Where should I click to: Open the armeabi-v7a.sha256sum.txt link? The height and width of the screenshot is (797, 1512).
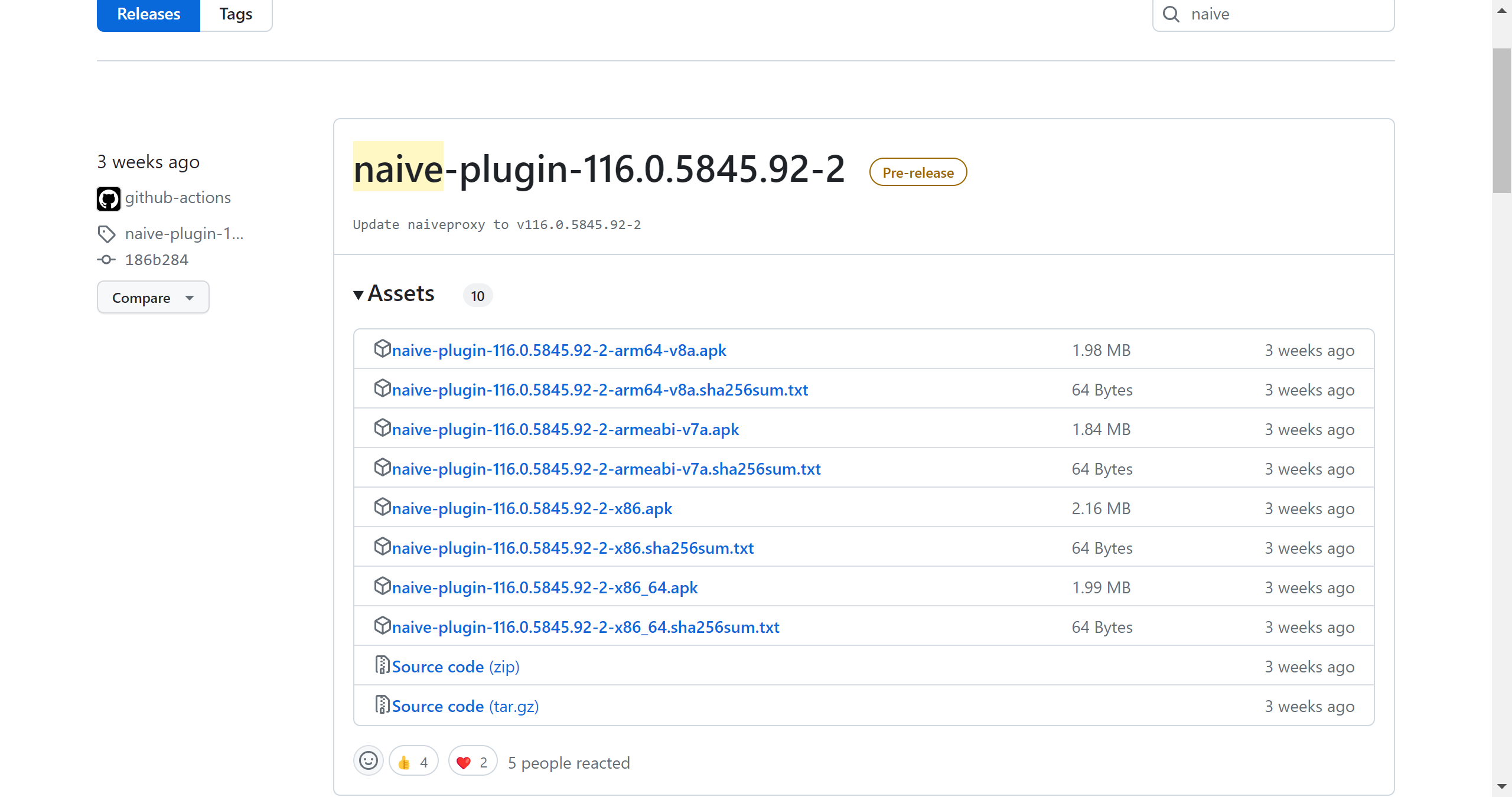point(606,469)
